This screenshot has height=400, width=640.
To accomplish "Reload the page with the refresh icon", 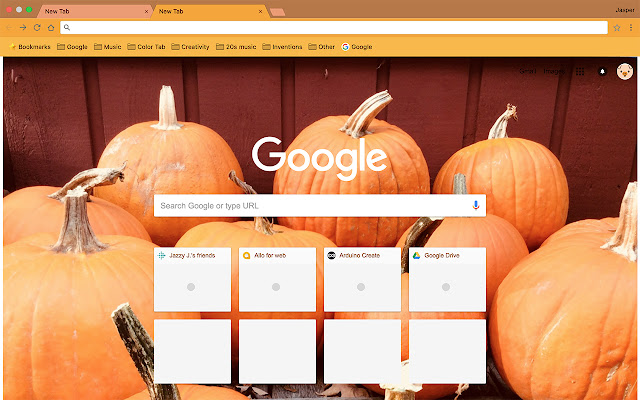I will (x=37, y=27).
